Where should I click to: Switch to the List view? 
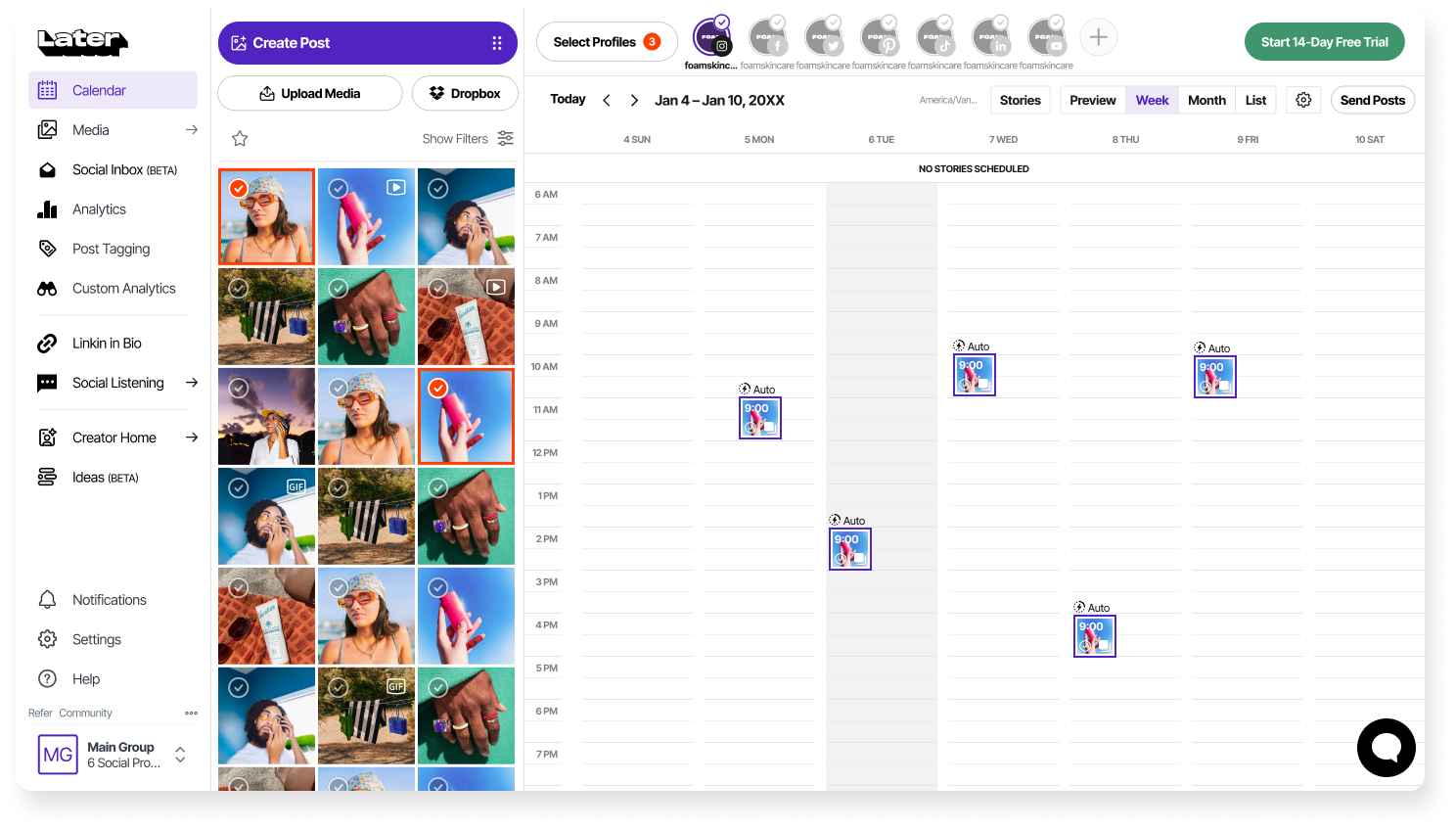tap(1255, 100)
